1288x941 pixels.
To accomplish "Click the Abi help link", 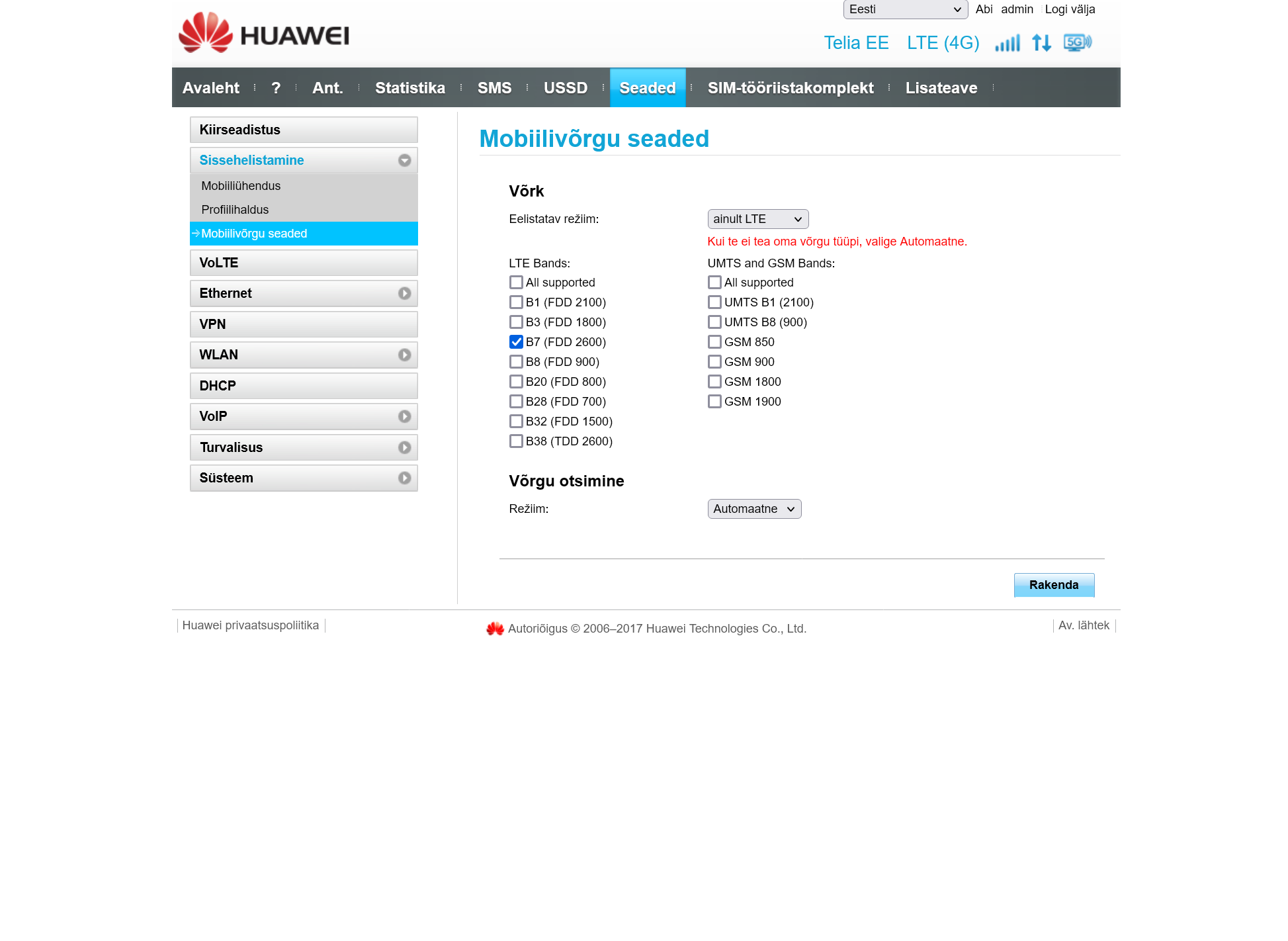I will [984, 9].
